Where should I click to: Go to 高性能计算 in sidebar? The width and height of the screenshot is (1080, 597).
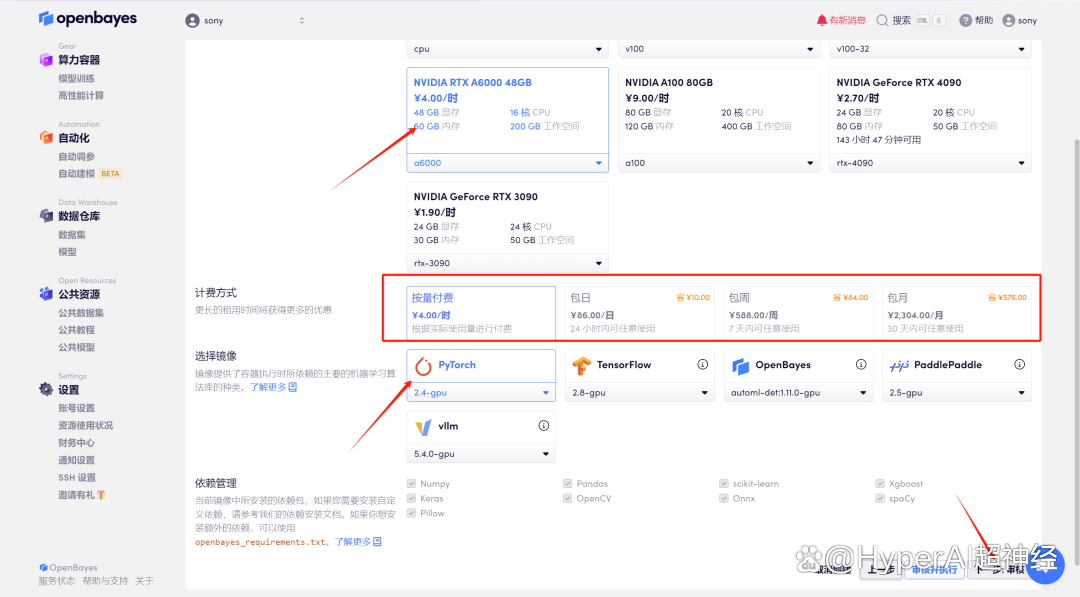[x=81, y=96]
